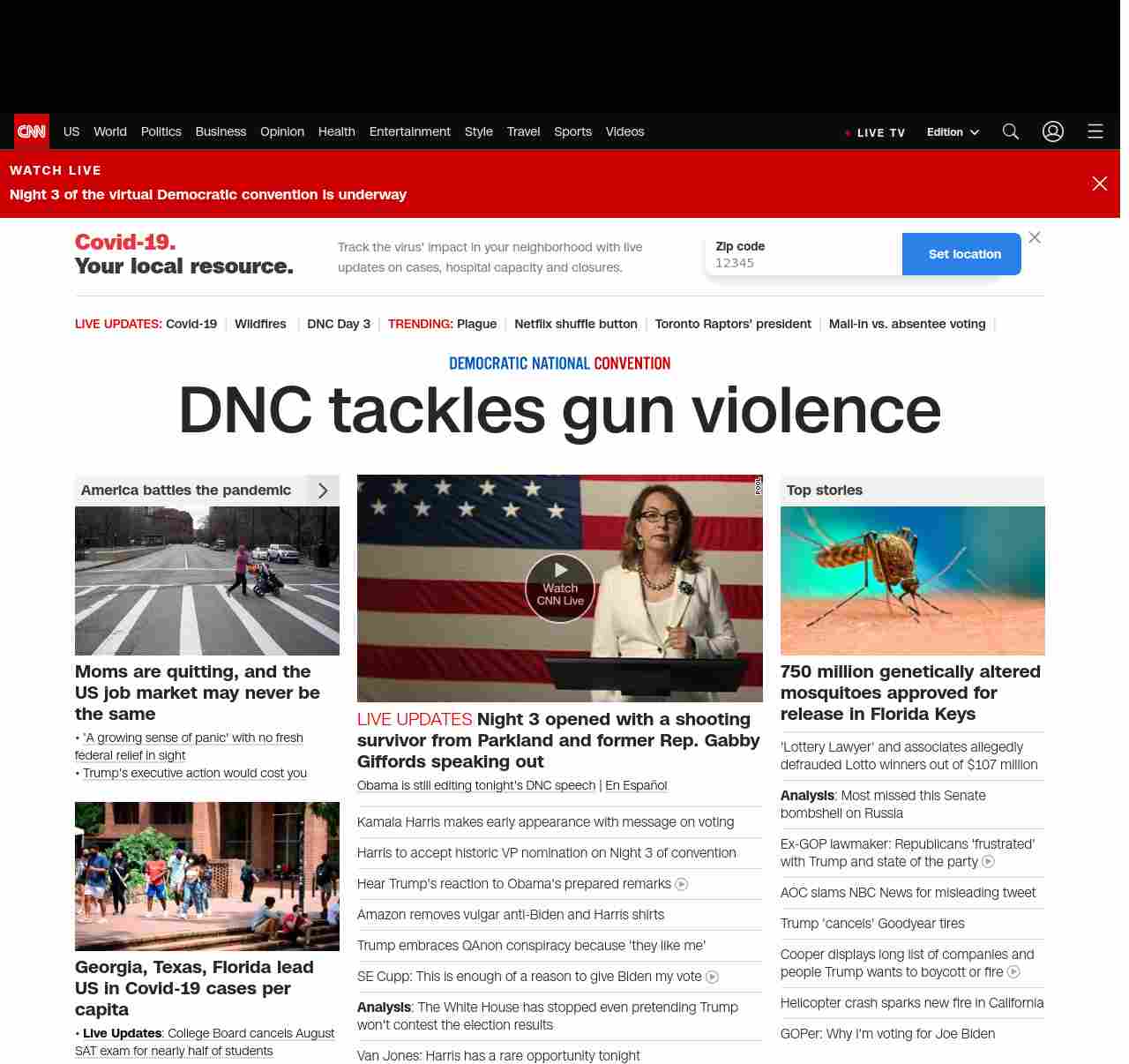Screen dimensions: 1129x1064
Task: Open the hamburger menu icon
Action: (x=1095, y=131)
